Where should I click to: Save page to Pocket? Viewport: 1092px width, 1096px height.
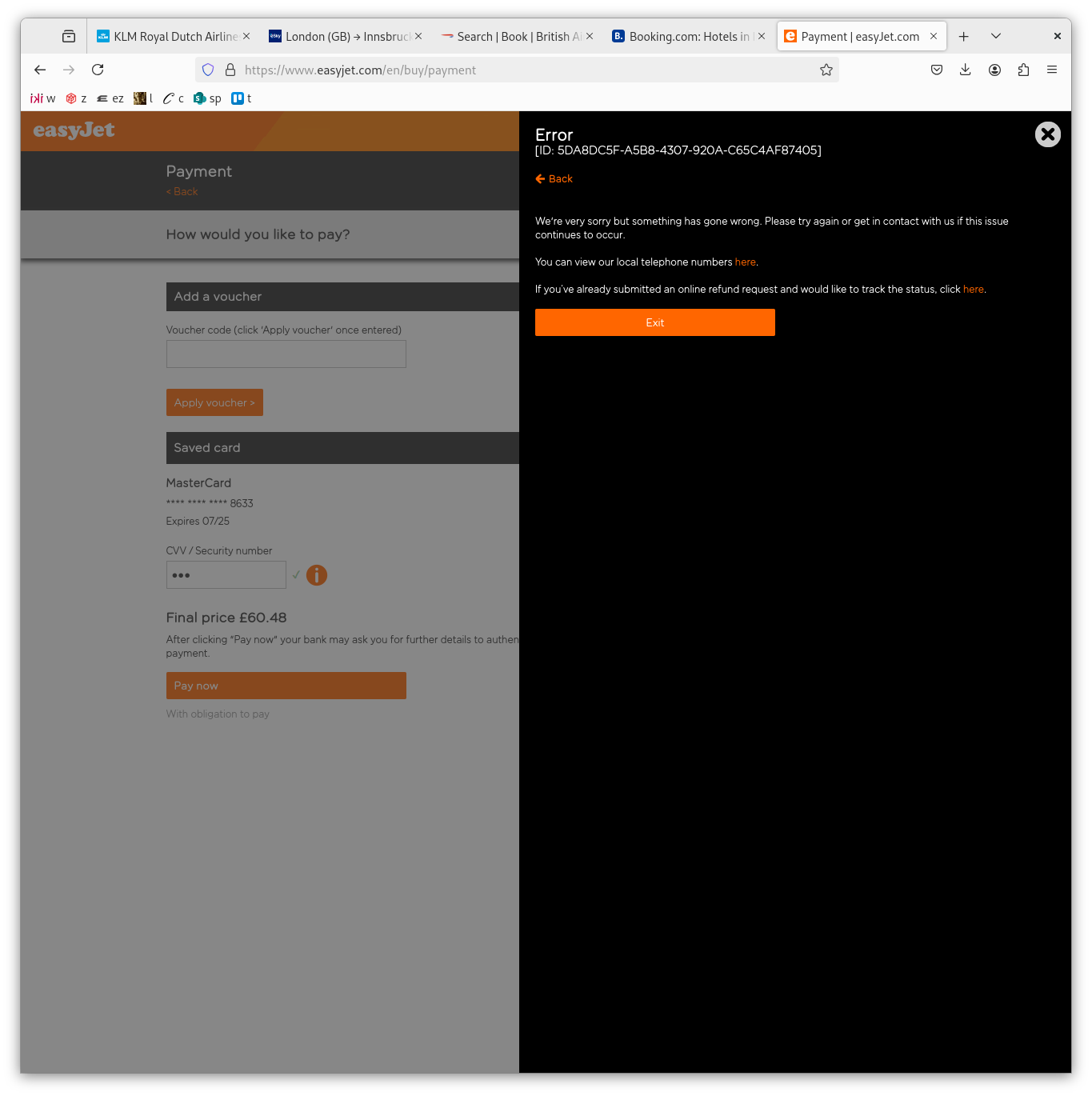pyautogui.click(x=937, y=70)
